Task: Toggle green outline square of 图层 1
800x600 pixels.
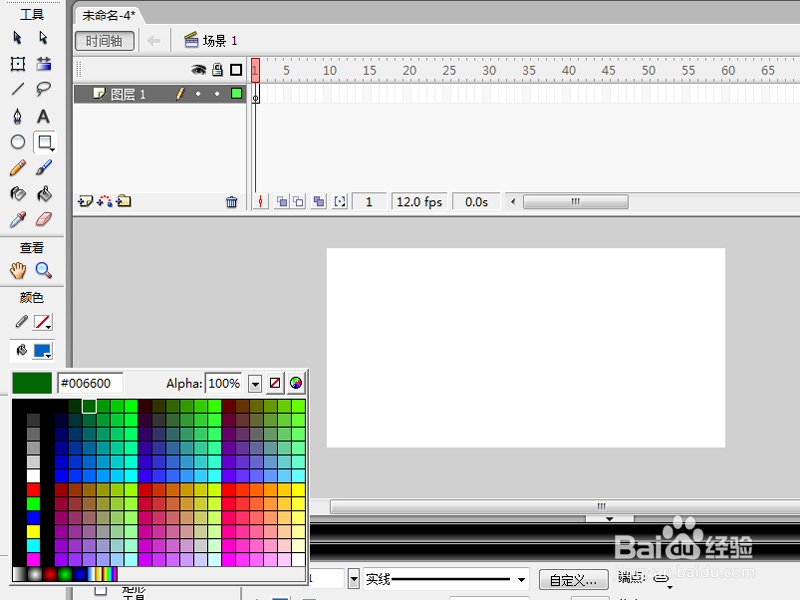Action: (x=236, y=93)
